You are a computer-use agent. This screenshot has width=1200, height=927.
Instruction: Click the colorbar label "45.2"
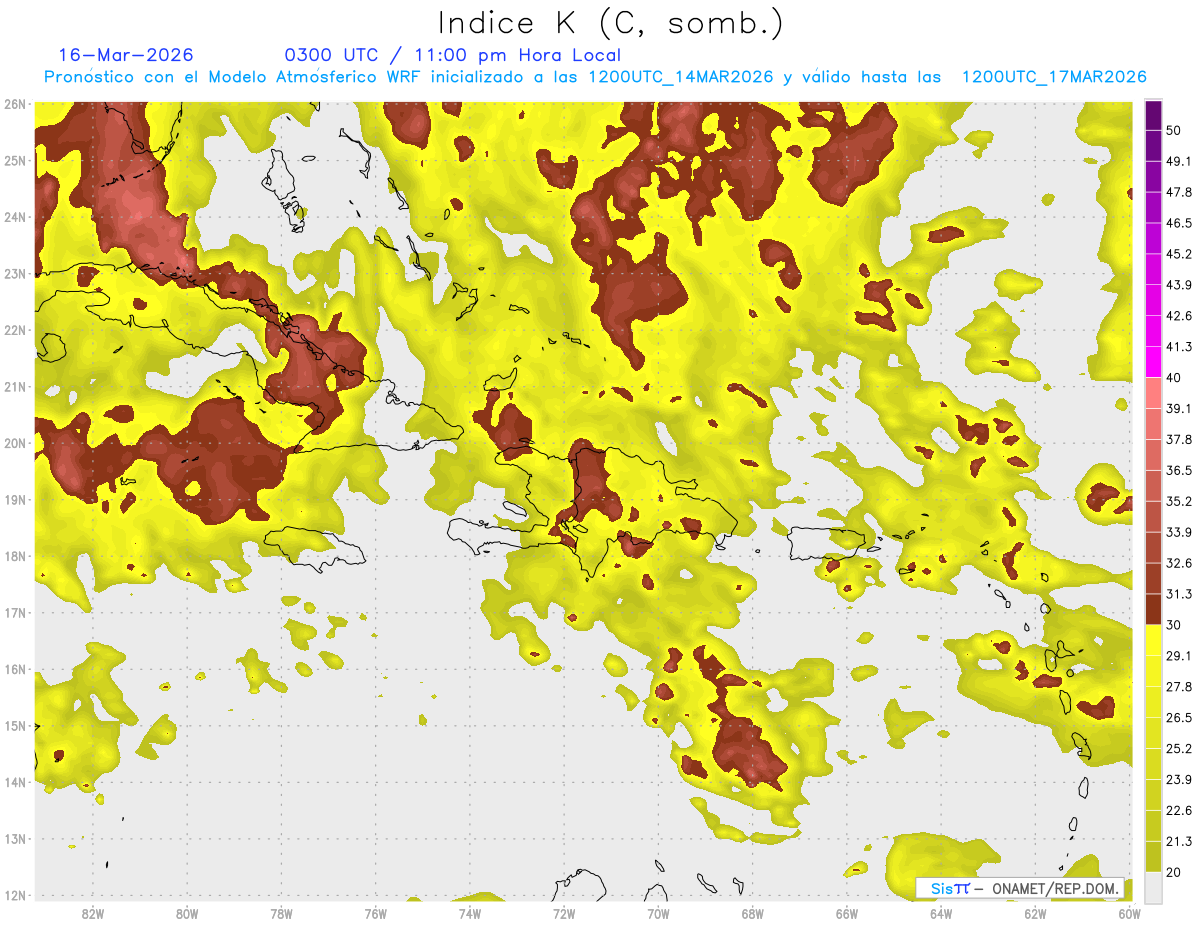pyautogui.click(x=1179, y=254)
